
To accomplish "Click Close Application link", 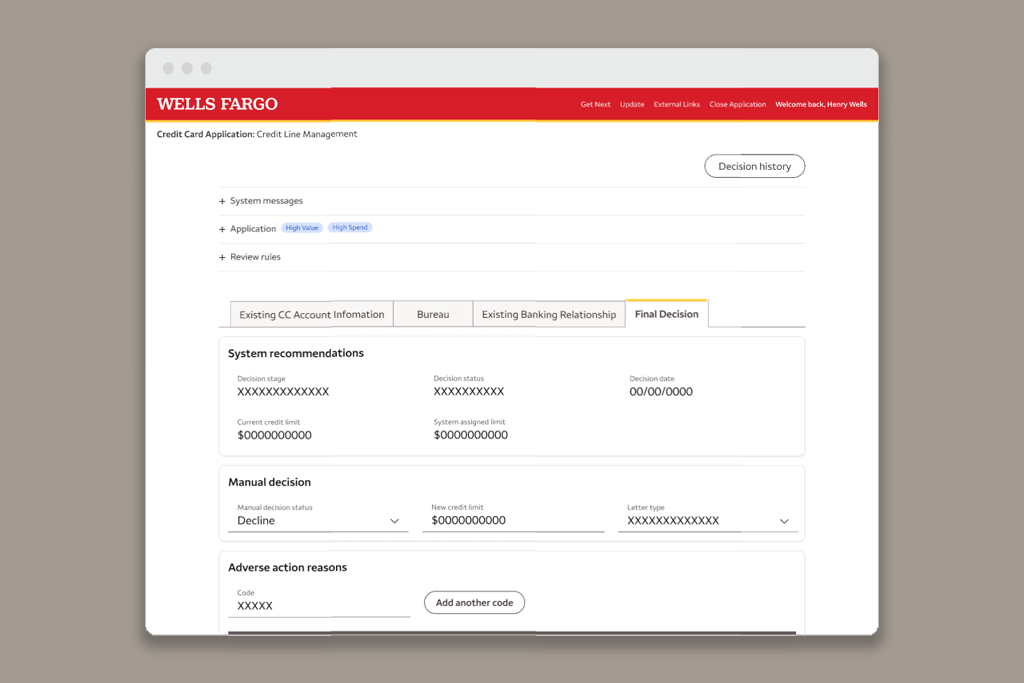I will 737,104.
